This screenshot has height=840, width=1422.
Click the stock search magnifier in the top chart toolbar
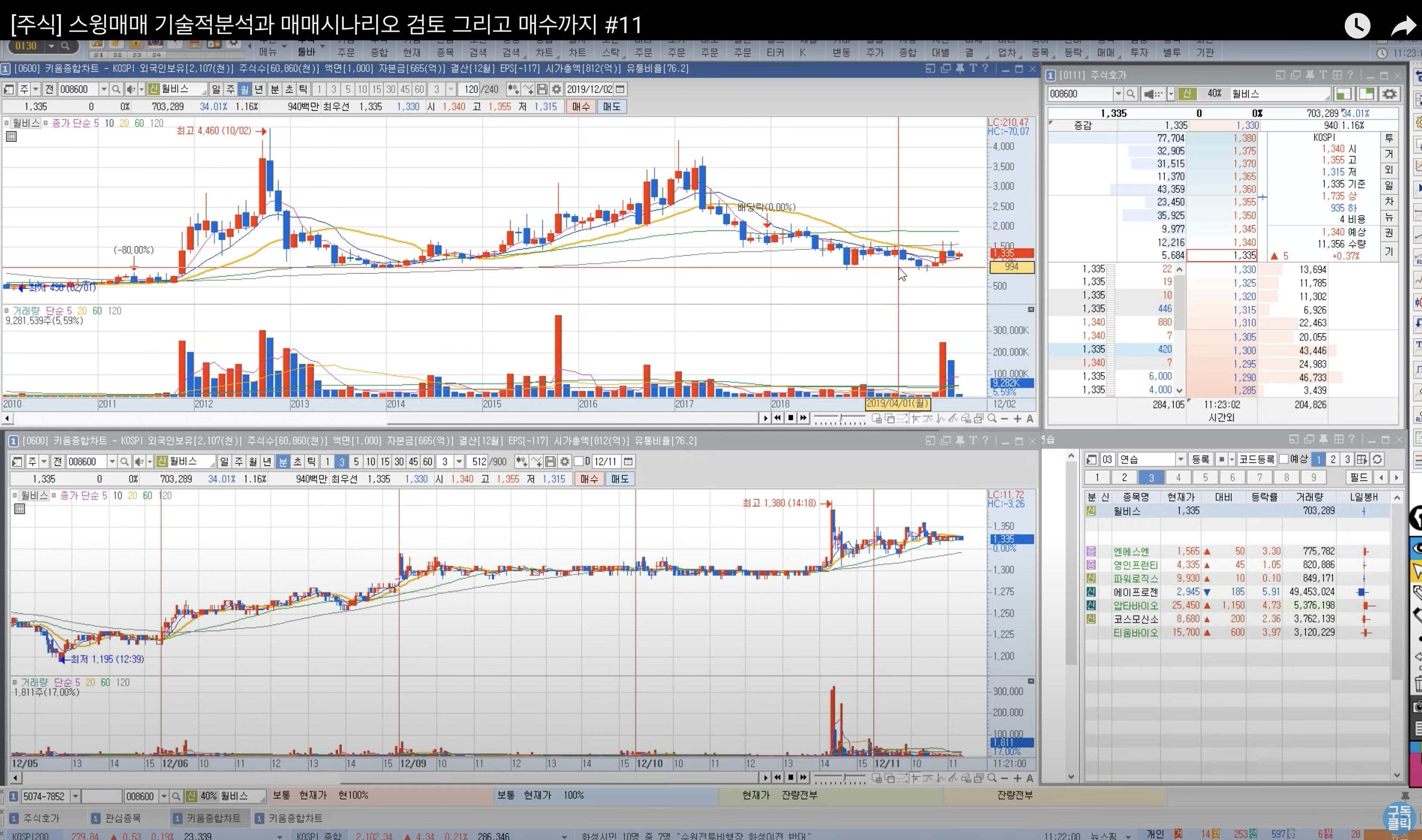116,89
